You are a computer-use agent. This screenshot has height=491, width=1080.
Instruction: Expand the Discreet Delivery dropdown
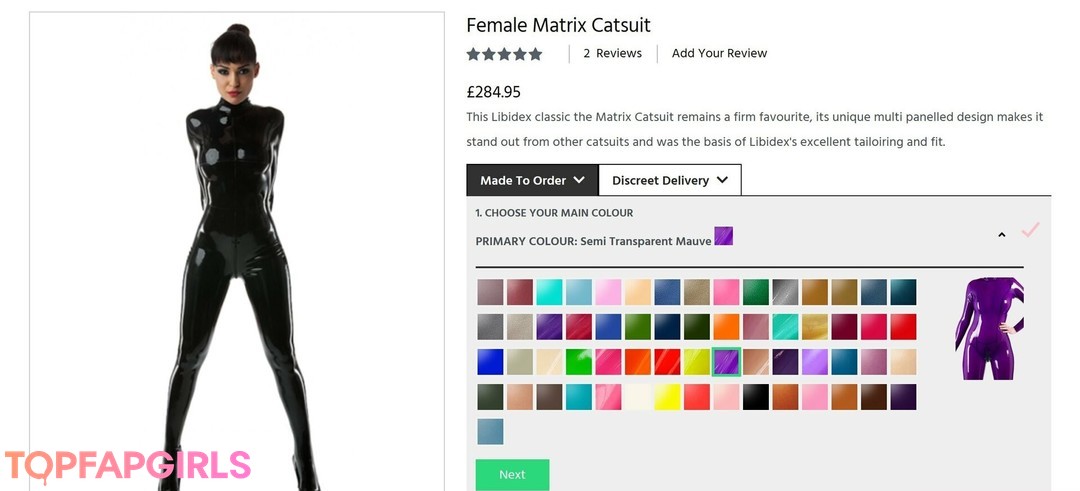669,181
